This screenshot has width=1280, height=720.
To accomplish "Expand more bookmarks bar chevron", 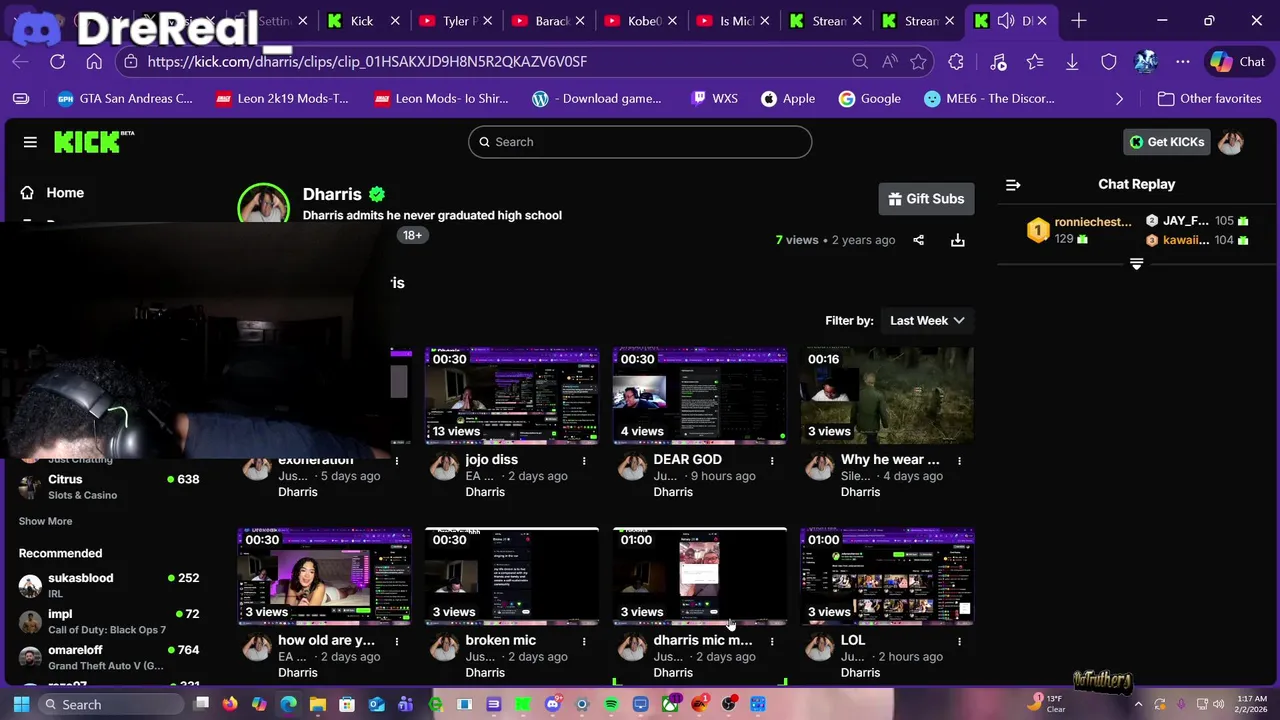I will [x=1119, y=99].
